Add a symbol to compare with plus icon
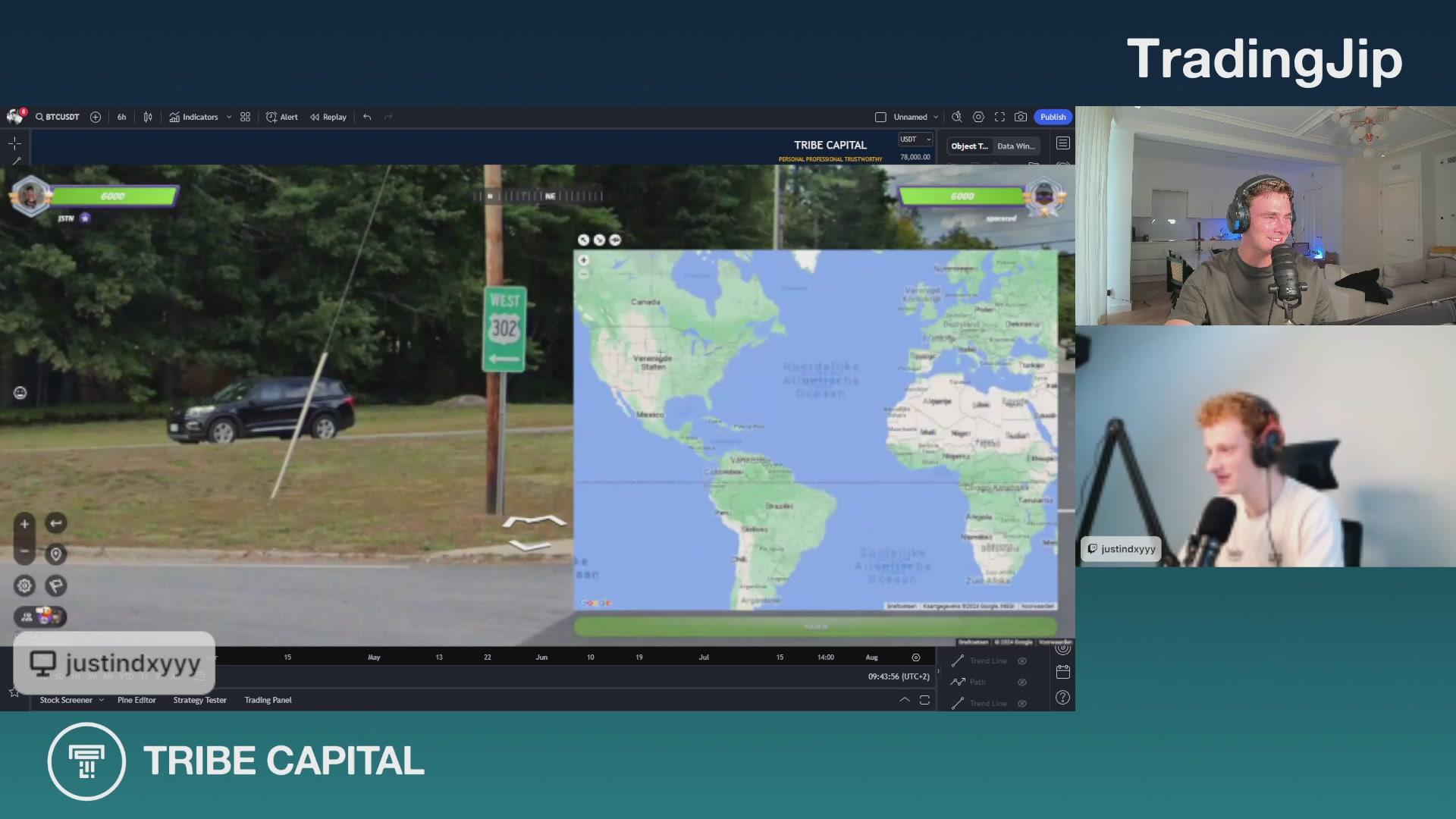 (96, 117)
